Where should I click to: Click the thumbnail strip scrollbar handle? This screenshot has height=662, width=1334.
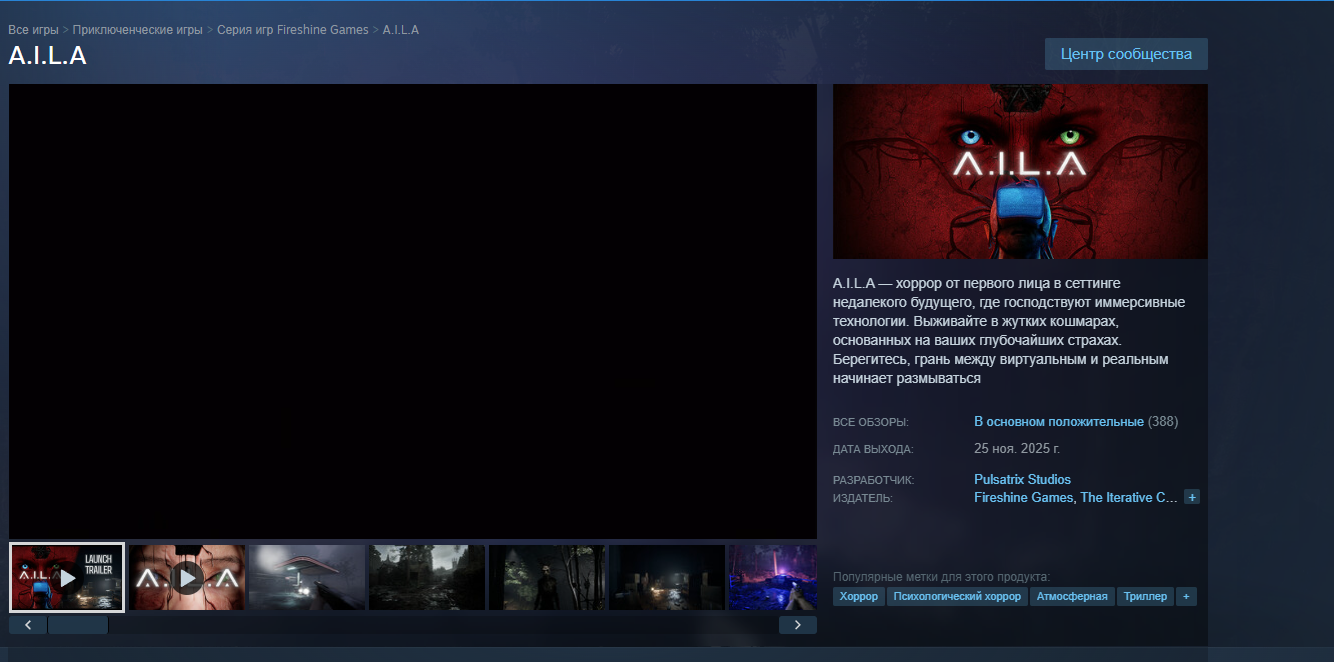point(78,625)
